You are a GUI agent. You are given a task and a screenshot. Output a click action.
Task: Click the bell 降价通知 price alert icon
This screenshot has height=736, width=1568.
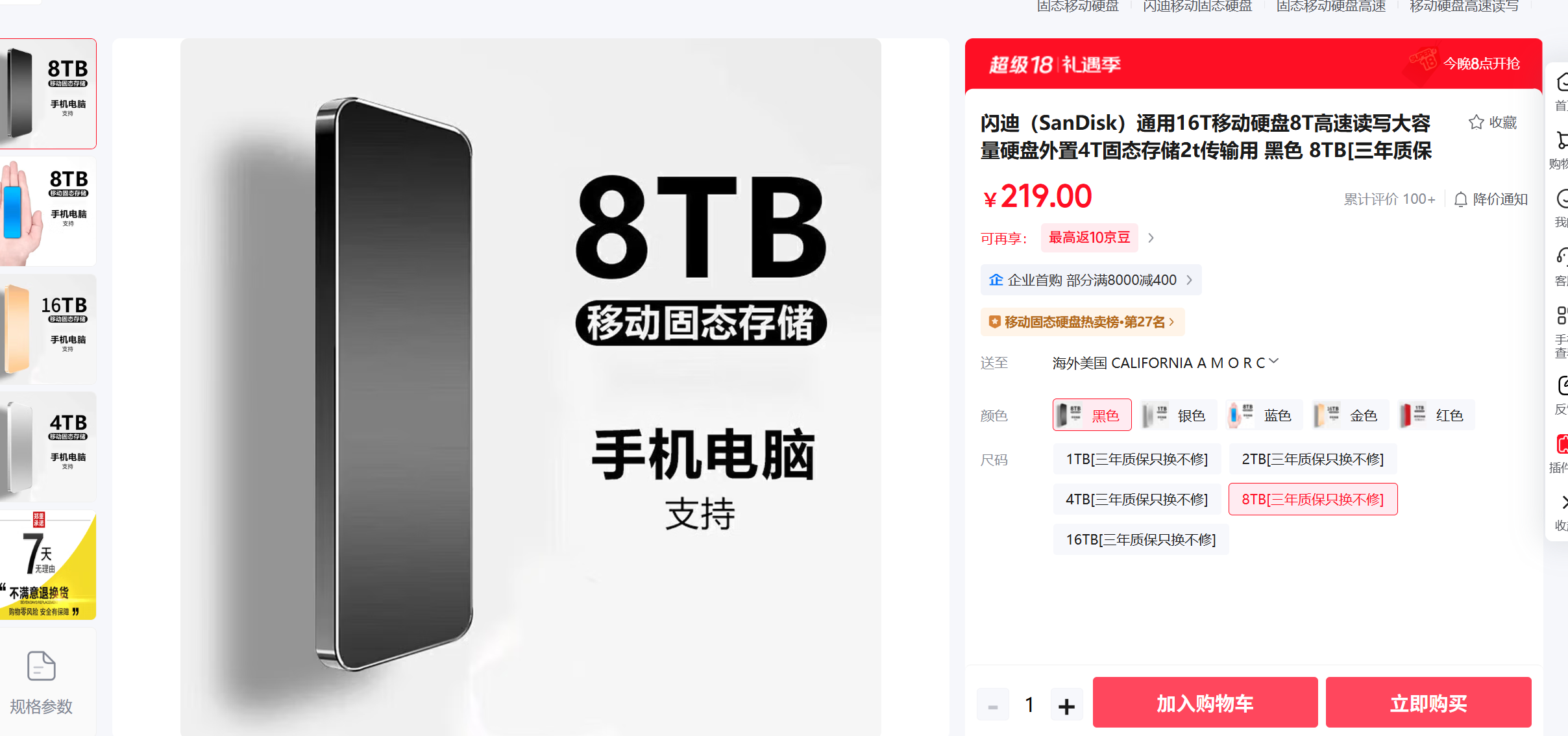pyautogui.click(x=1460, y=199)
